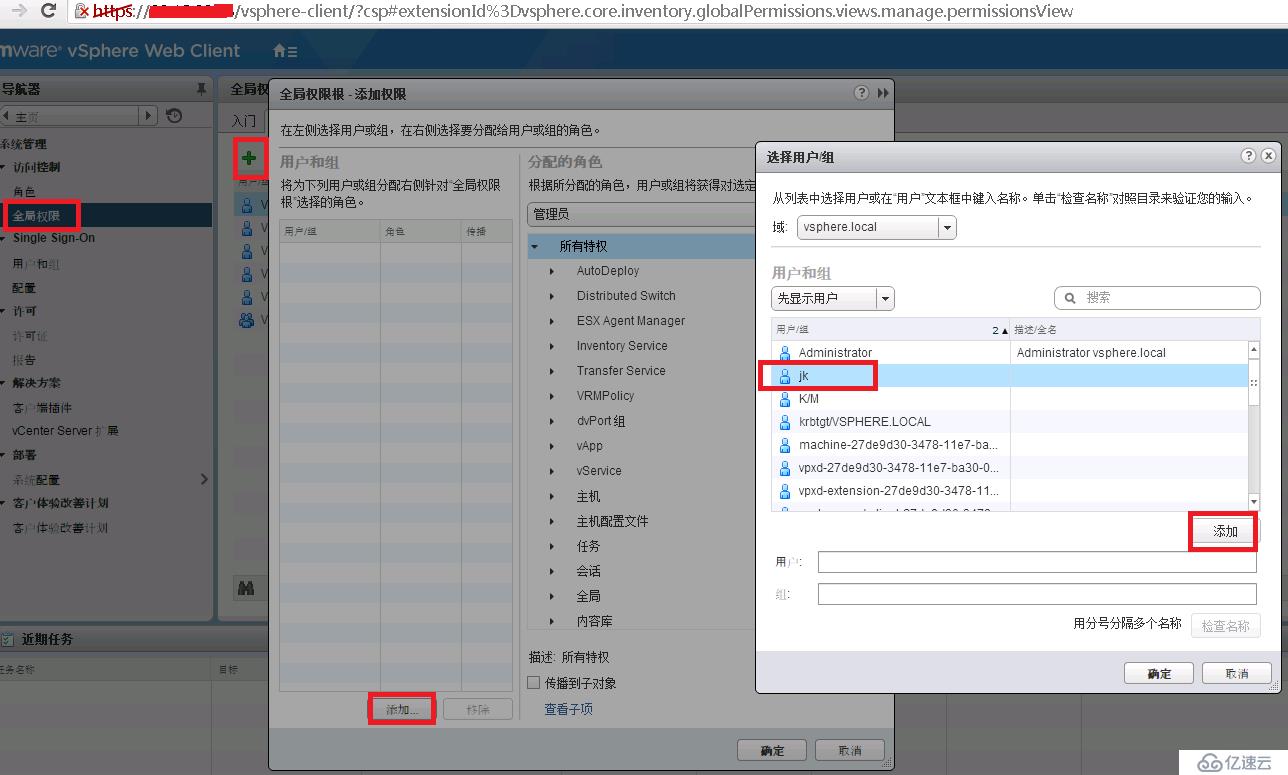The height and width of the screenshot is (775, 1288).
Task: Expand the Transfer Service node
Action: (x=552, y=371)
